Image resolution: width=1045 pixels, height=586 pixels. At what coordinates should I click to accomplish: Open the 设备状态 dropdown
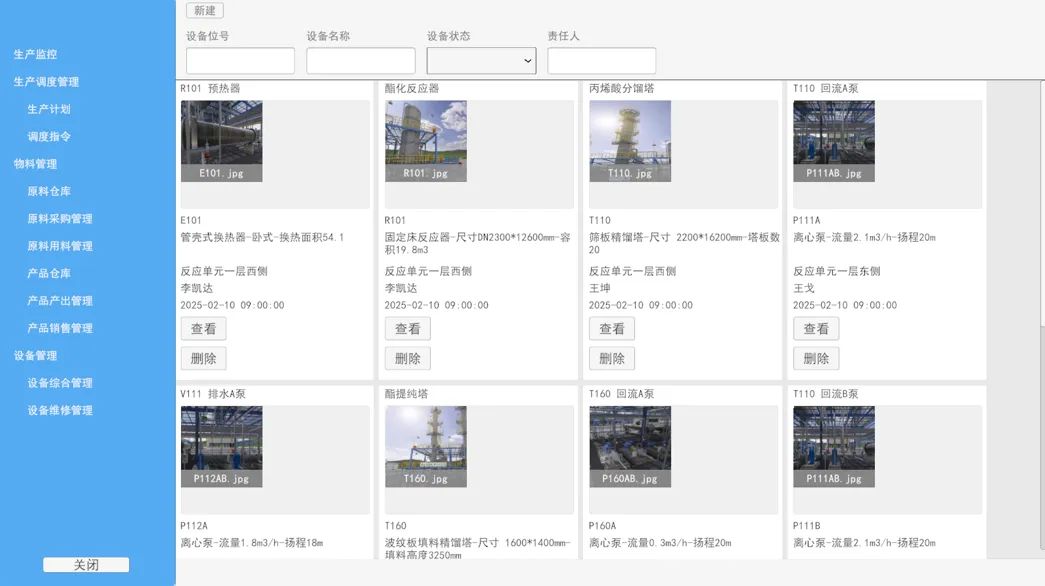(481, 61)
